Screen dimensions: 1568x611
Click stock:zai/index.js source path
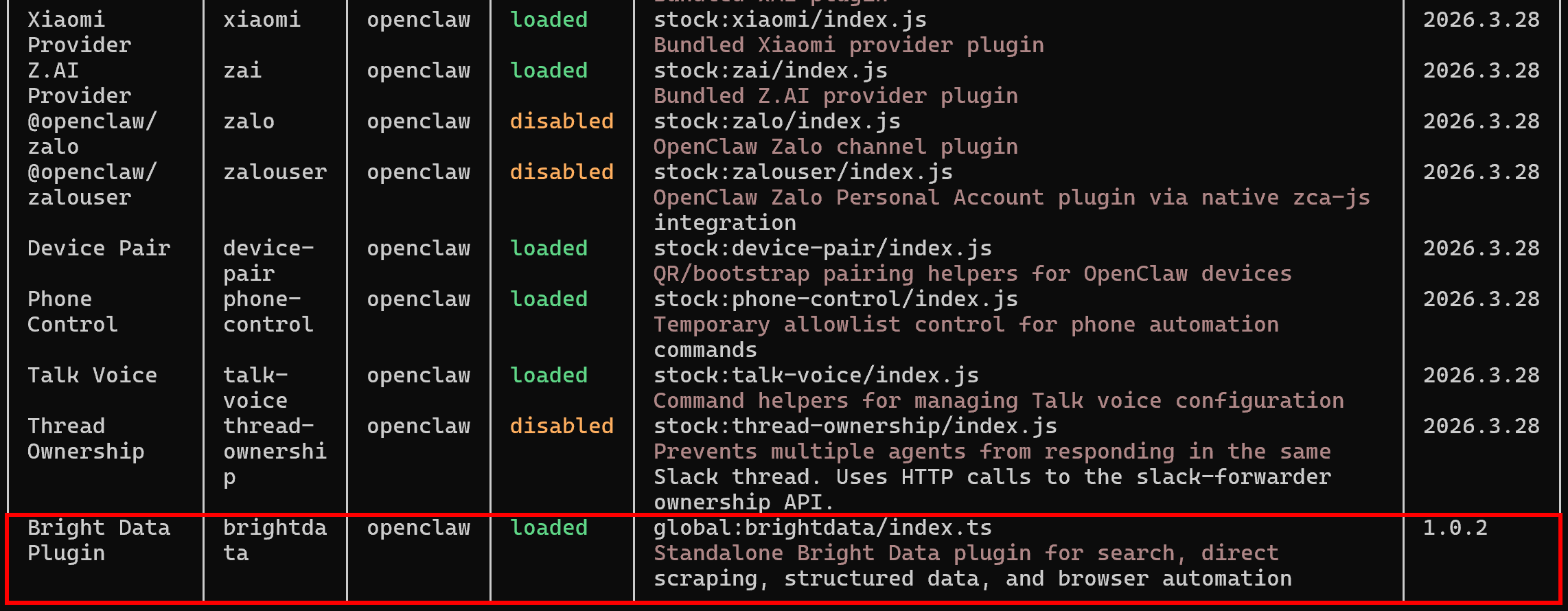coord(770,71)
